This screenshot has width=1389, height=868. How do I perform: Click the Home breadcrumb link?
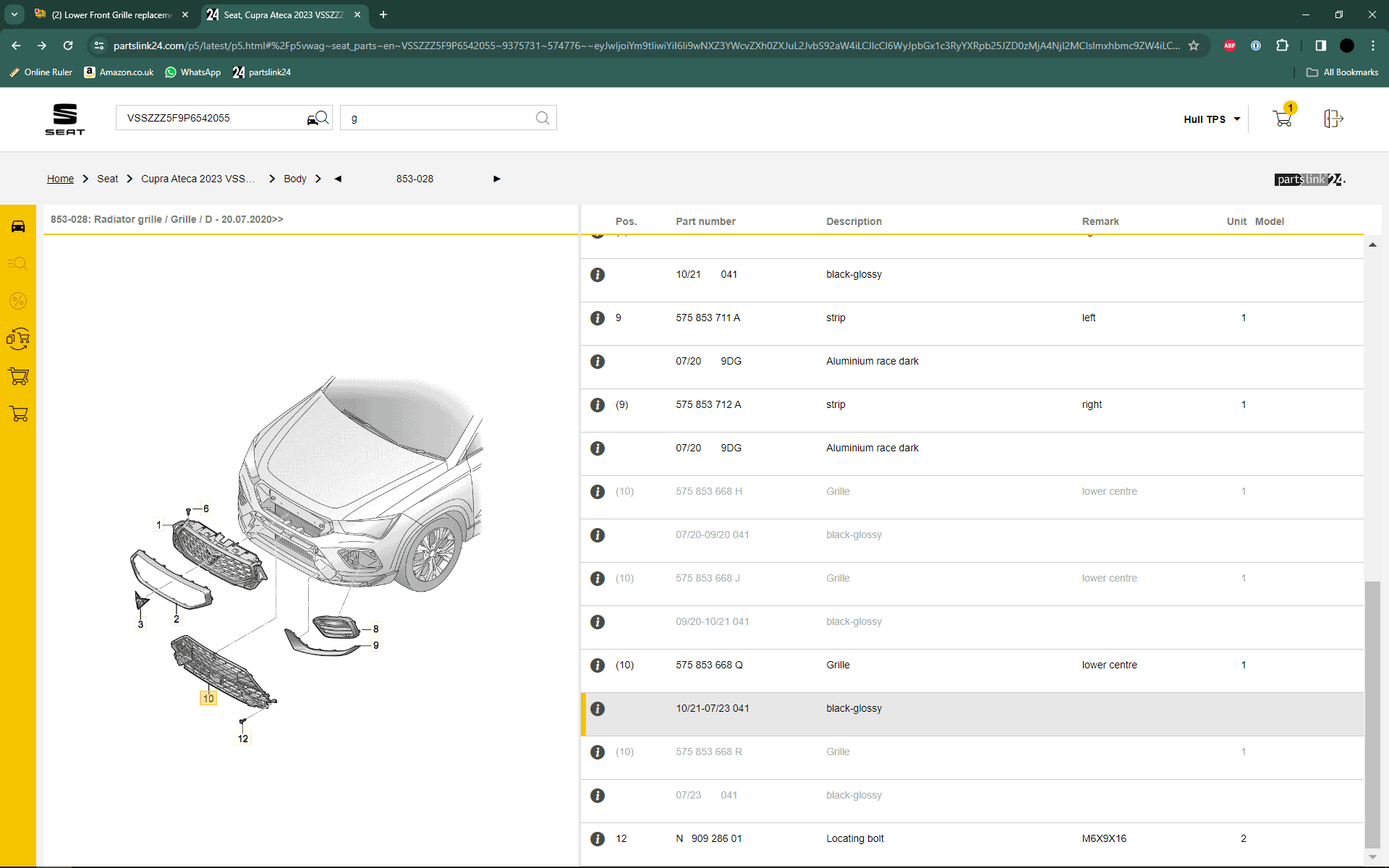coord(60,179)
